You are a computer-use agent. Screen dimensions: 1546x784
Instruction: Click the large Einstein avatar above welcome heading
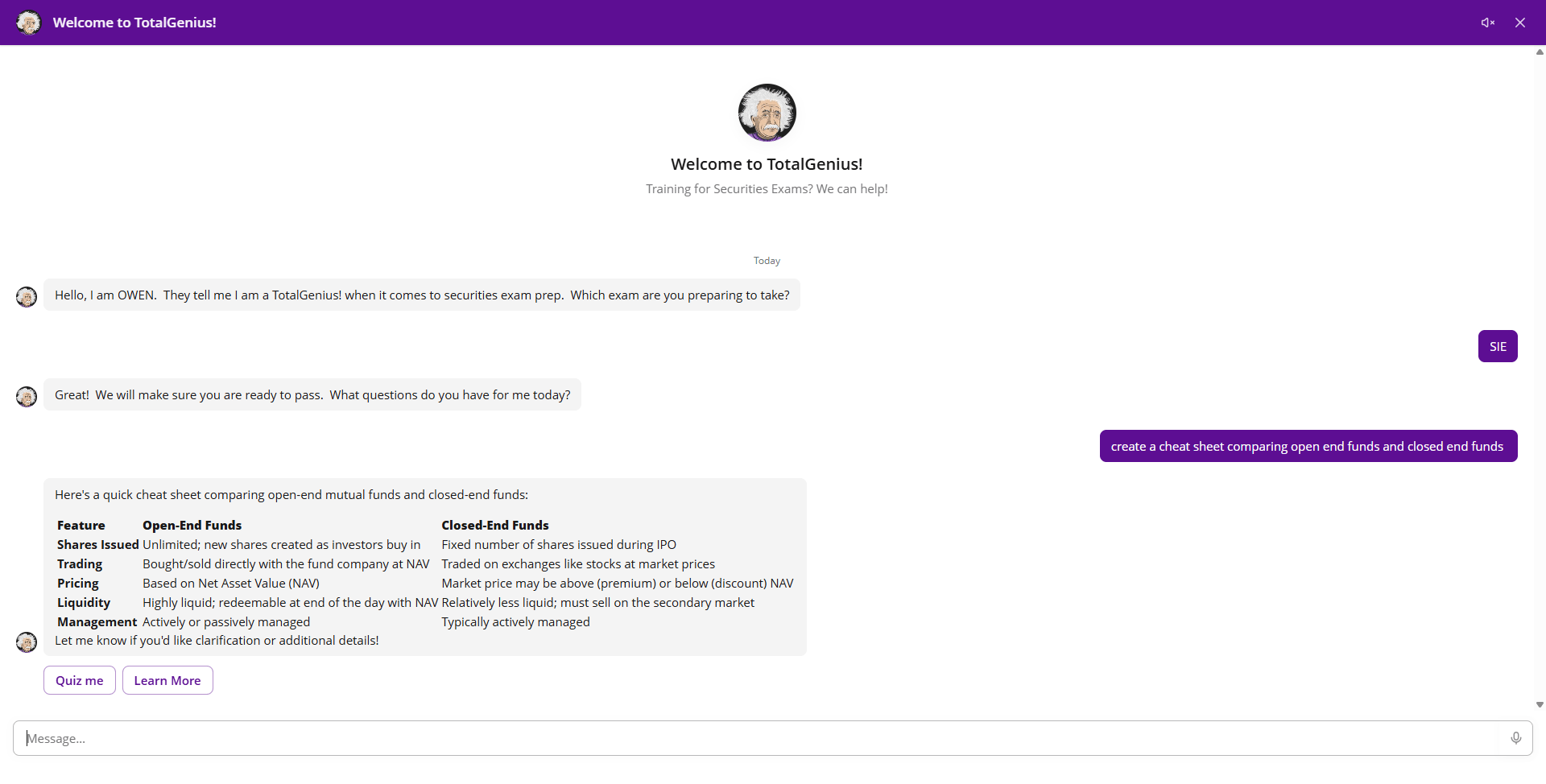[x=767, y=113]
